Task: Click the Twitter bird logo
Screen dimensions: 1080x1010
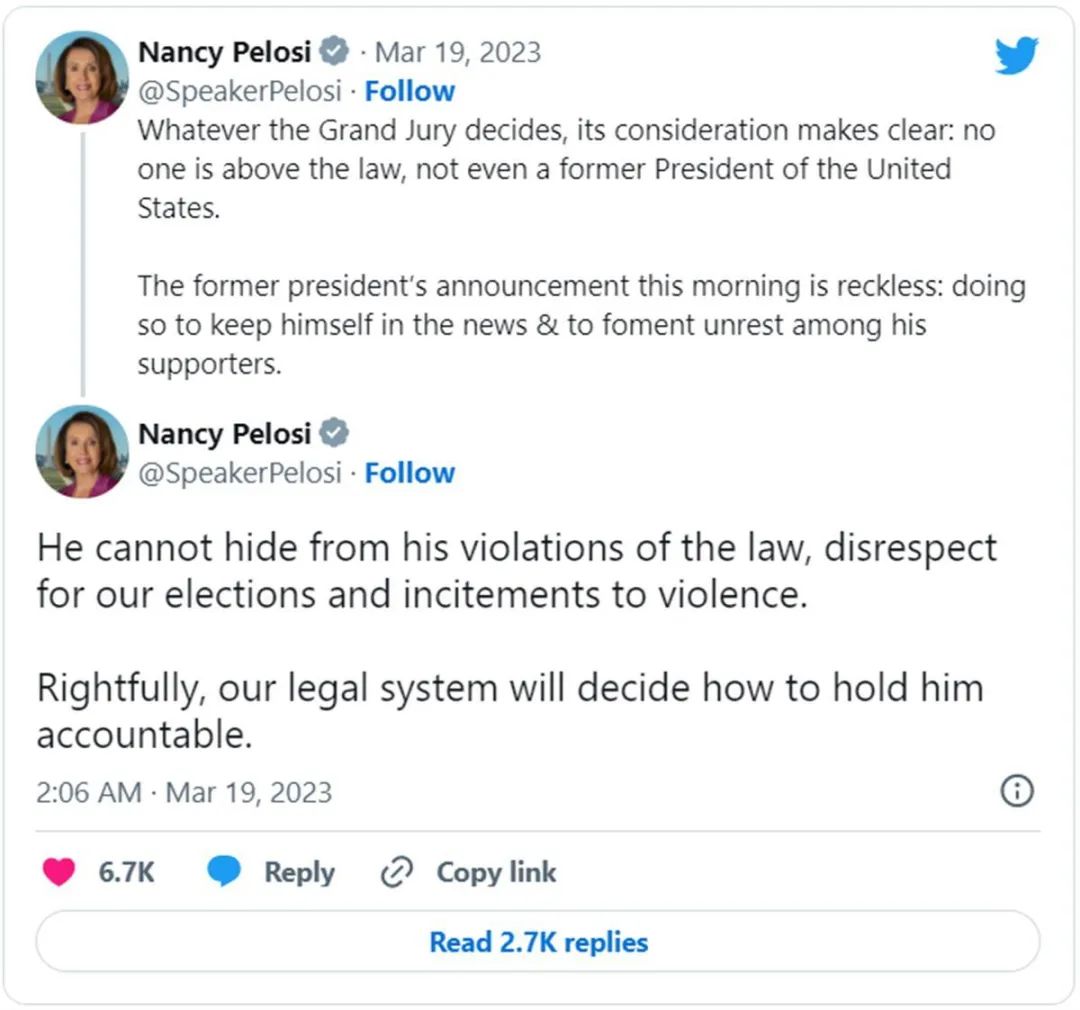Action: tap(1016, 56)
